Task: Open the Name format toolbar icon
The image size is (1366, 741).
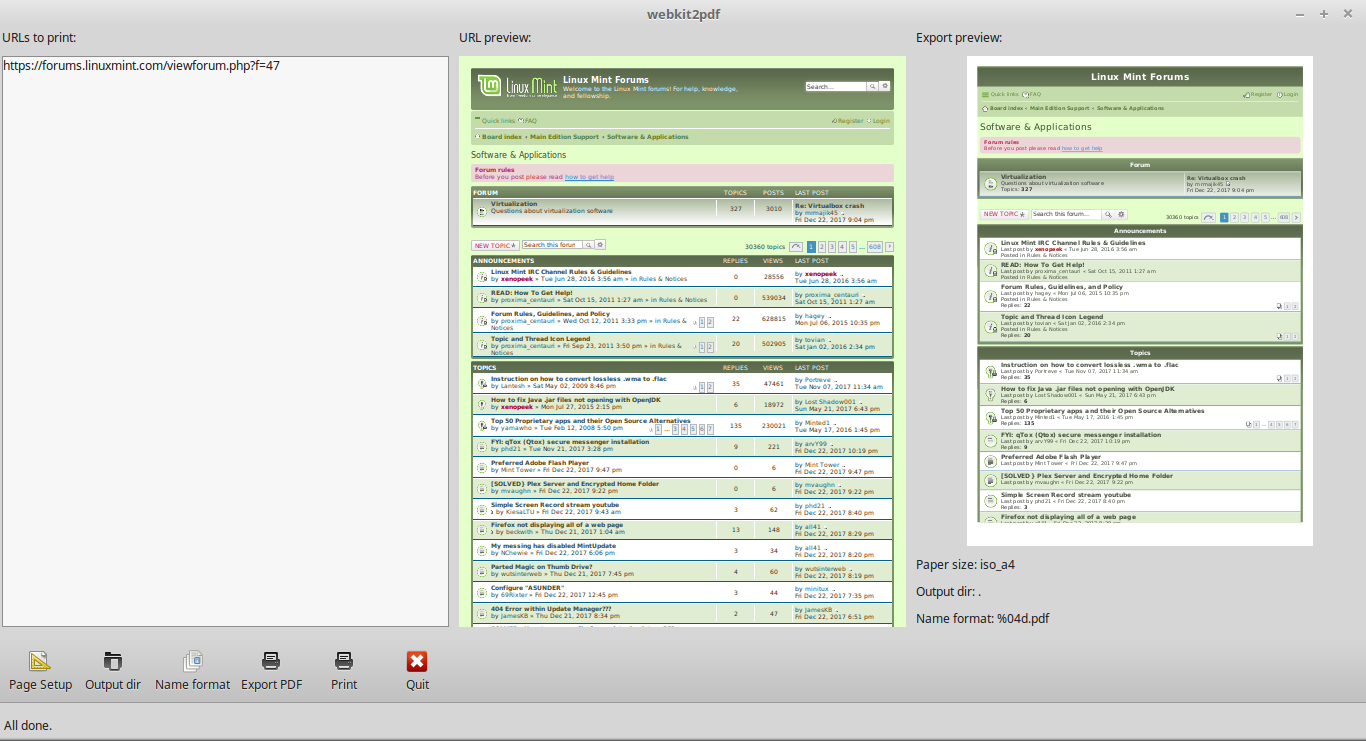Action: click(193, 661)
